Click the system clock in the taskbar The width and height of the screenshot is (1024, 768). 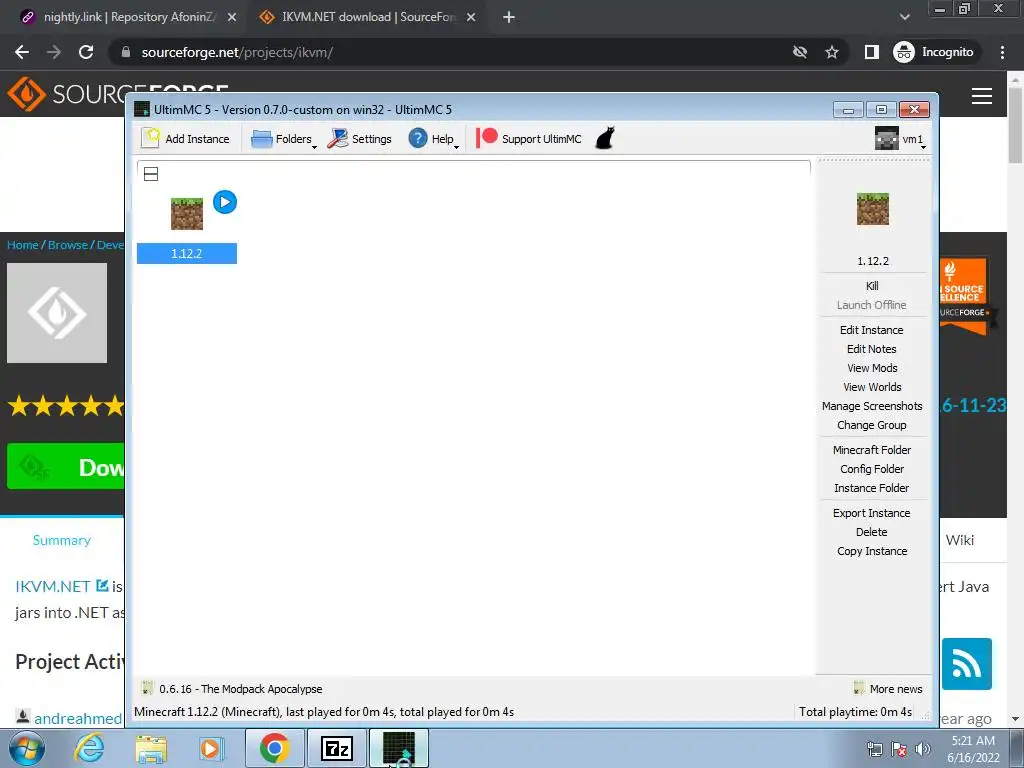pos(973,749)
